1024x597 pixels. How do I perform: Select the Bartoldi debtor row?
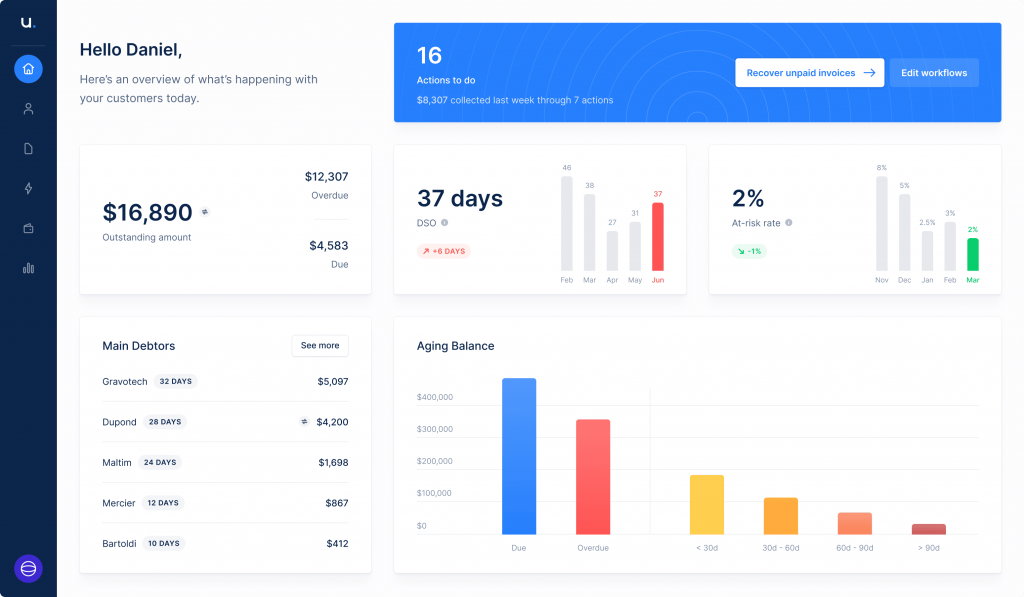tap(225, 543)
